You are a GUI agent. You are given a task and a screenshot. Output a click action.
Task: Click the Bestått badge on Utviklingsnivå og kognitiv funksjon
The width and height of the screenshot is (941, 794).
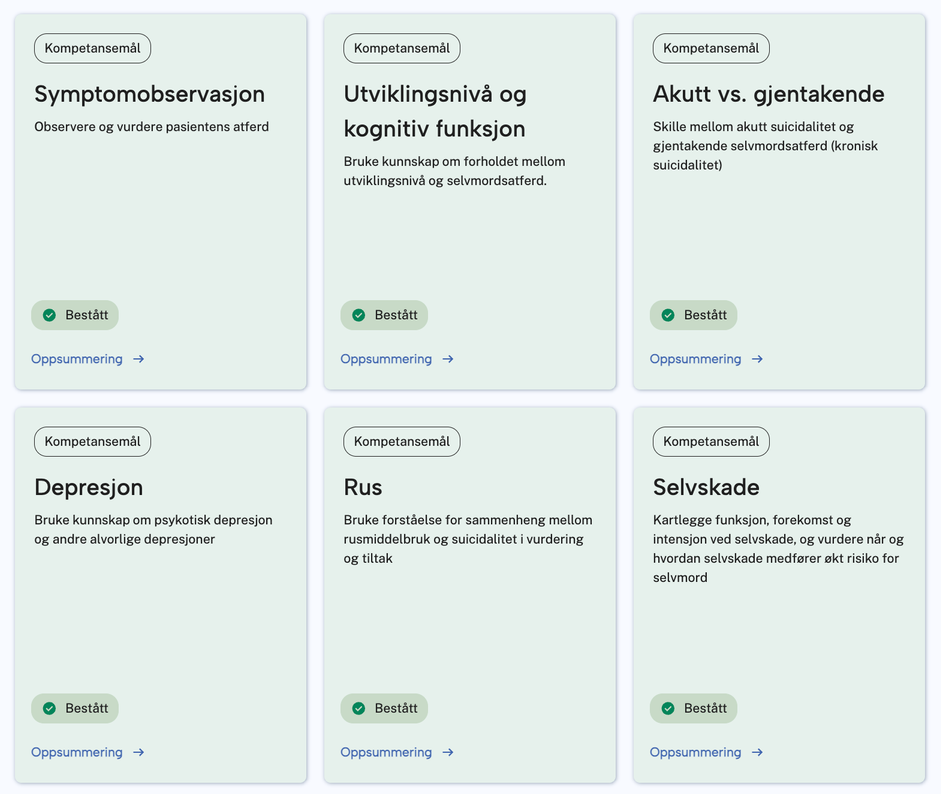pyautogui.click(x=384, y=315)
